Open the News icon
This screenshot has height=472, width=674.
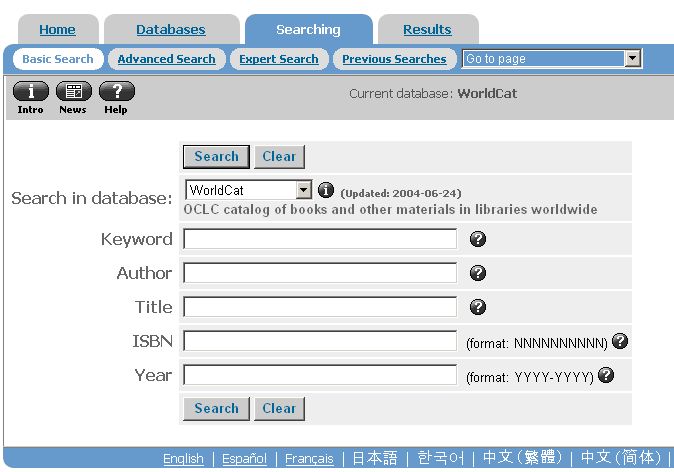[74, 91]
